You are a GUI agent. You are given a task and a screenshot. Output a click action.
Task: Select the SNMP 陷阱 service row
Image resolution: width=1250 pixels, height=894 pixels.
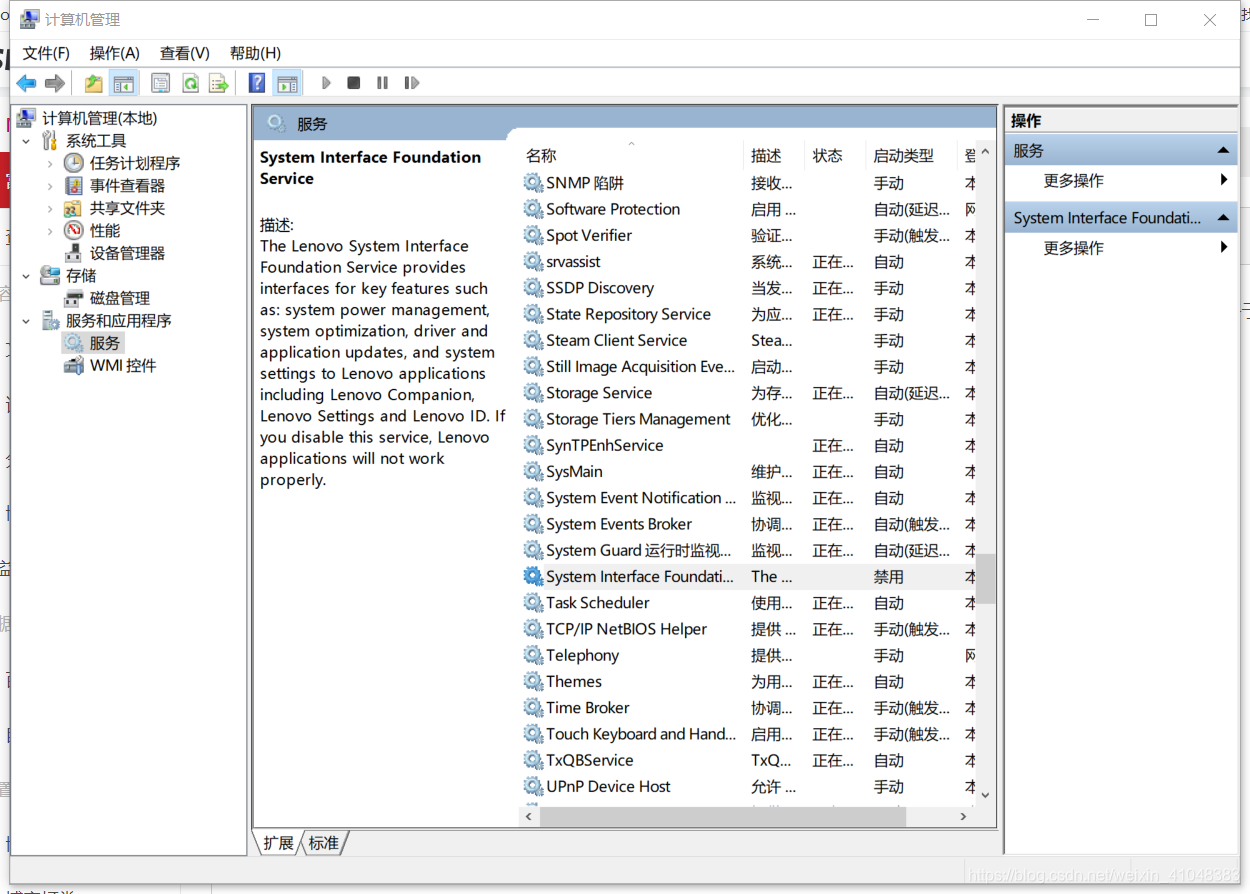(749, 183)
